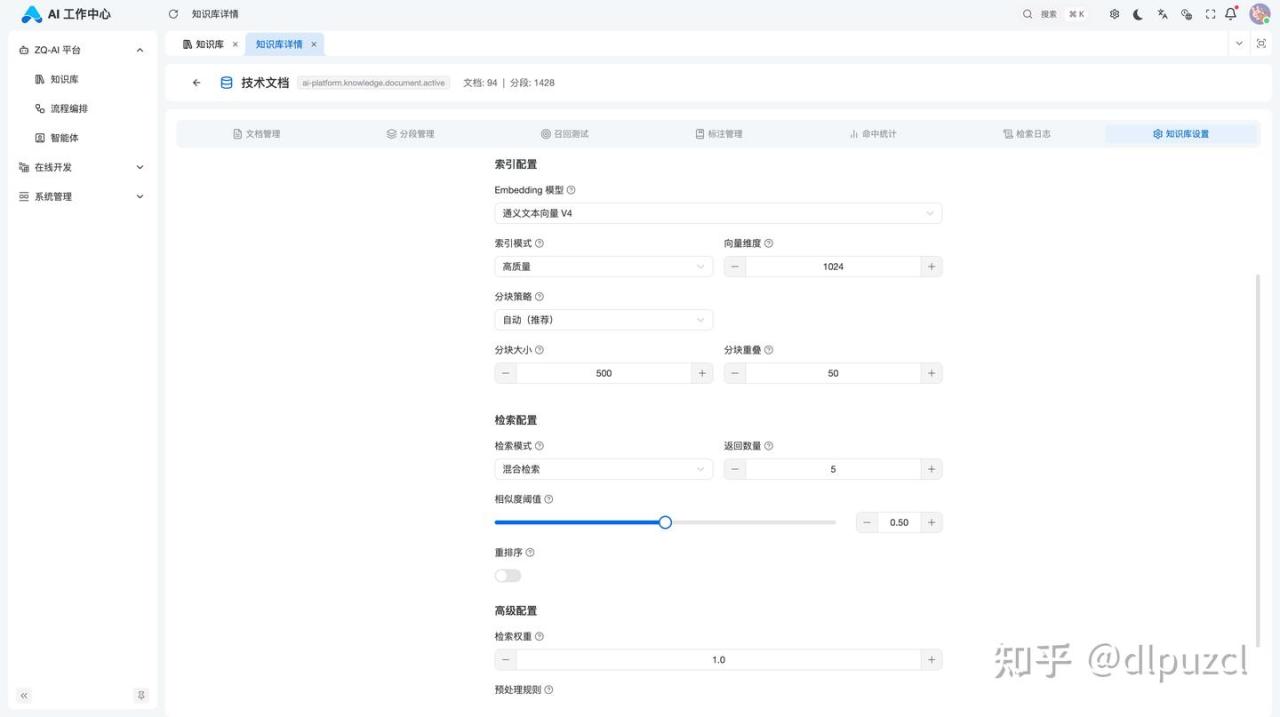Open 流程编排 in the sidebar
The image size is (1280, 717).
69,108
